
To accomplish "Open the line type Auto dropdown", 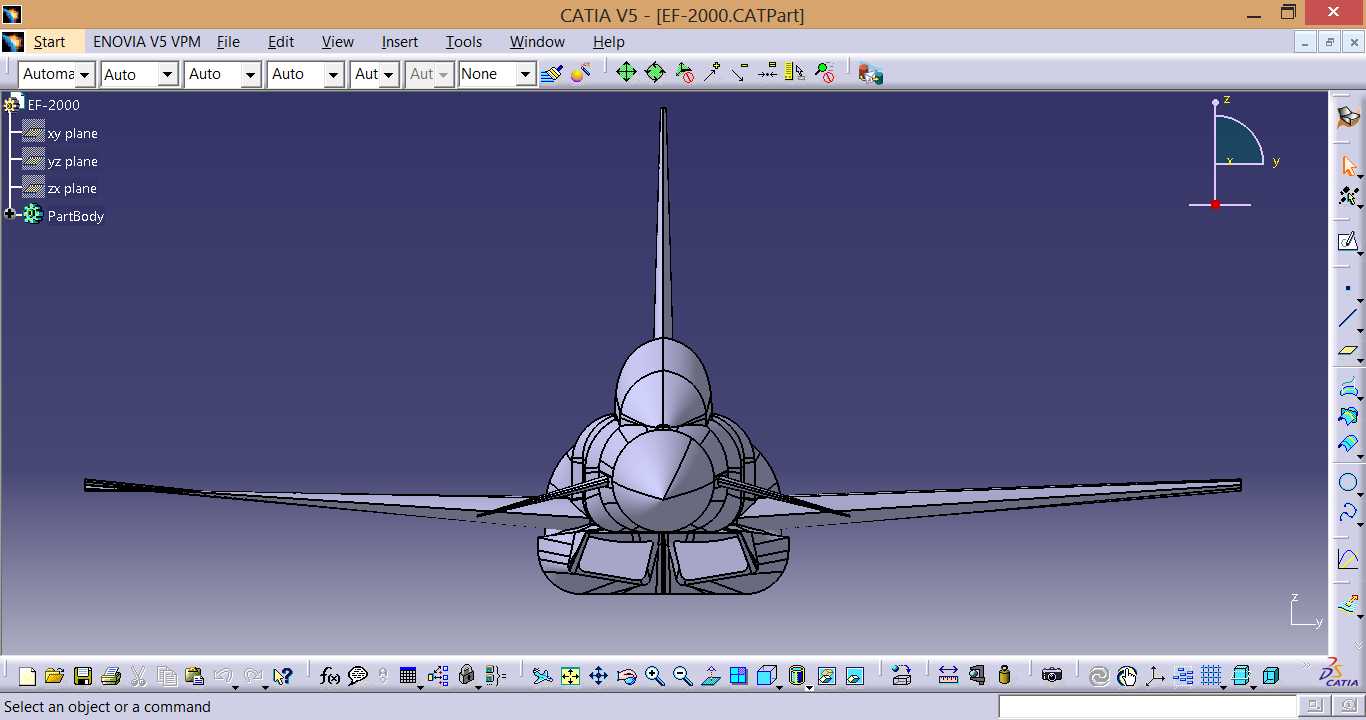I will click(x=334, y=74).
